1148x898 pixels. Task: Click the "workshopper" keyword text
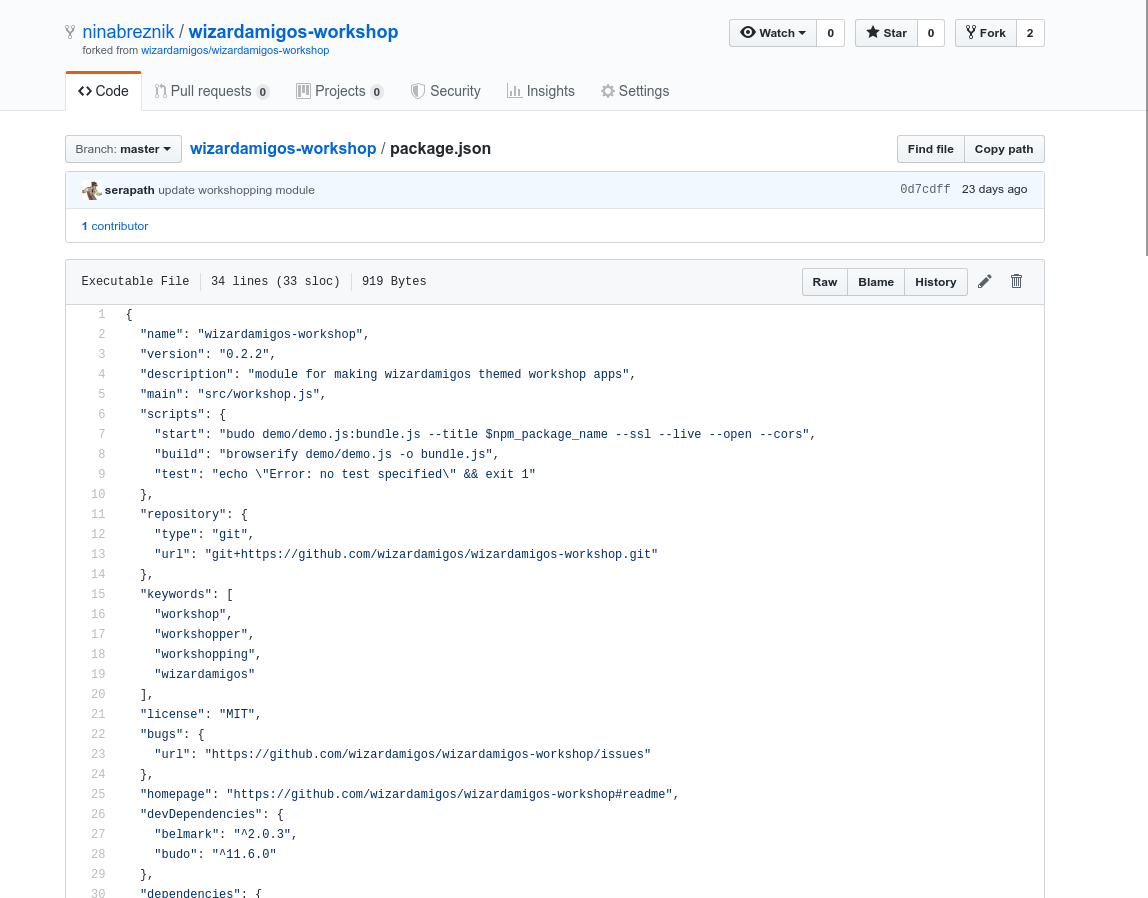pyautogui.click(x=201, y=635)
